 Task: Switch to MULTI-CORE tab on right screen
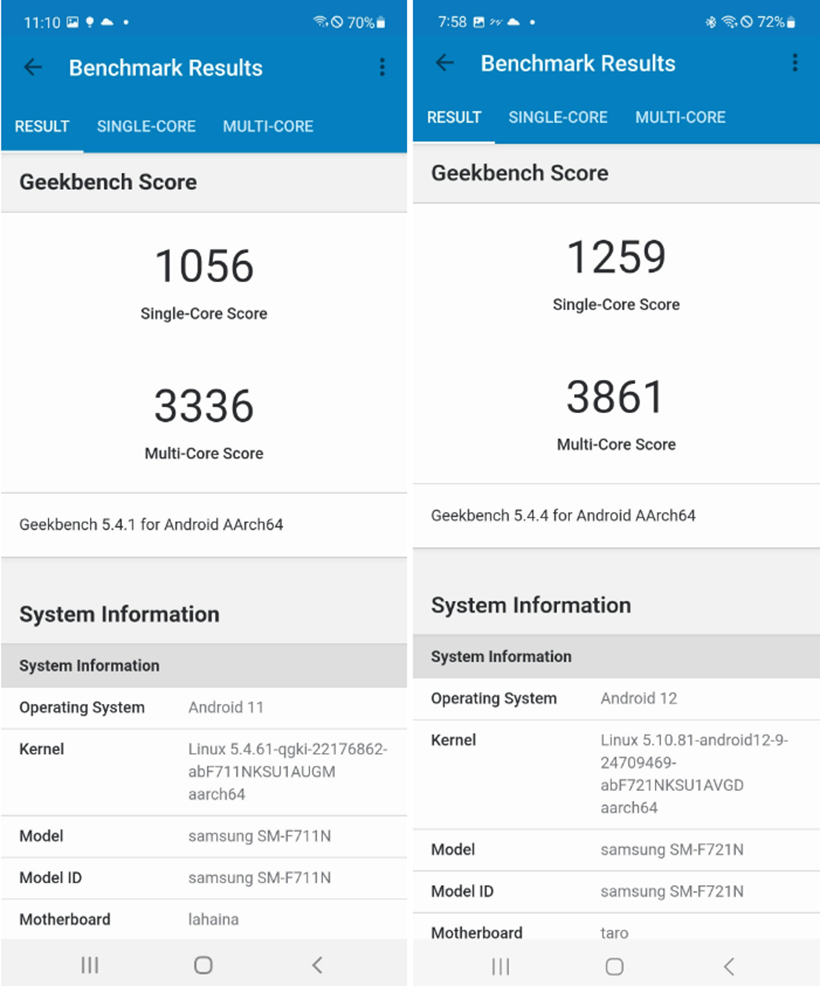click(680, 117)
